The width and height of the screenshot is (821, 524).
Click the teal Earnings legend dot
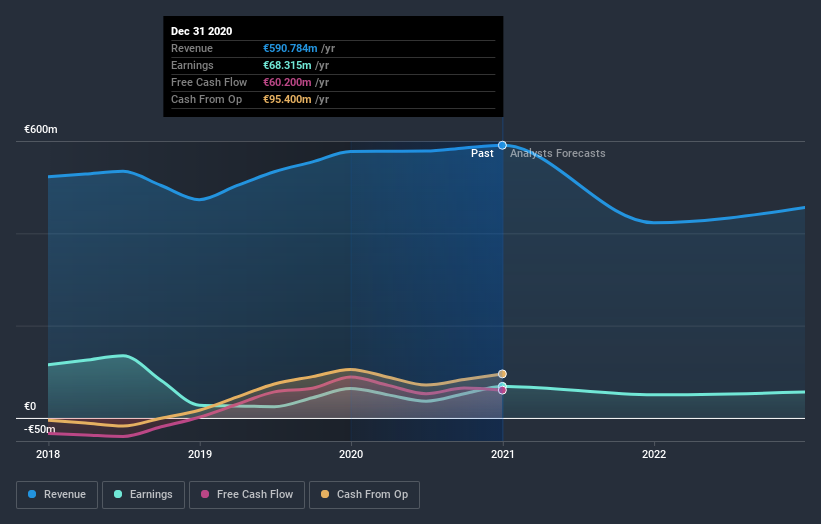coord(118,494)
